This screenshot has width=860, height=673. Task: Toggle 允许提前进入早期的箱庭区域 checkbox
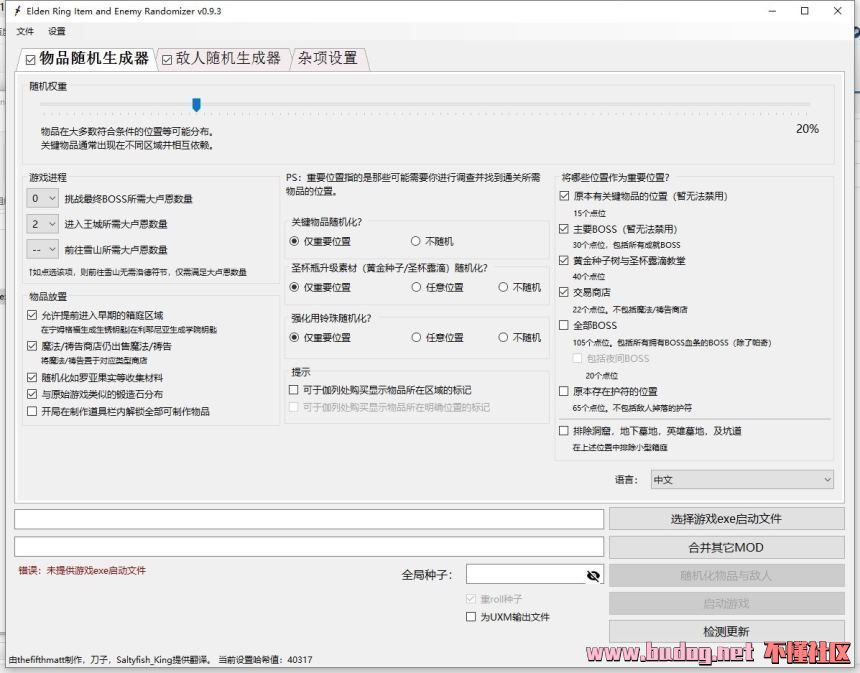pyautogui.click(x=32, y=315)
